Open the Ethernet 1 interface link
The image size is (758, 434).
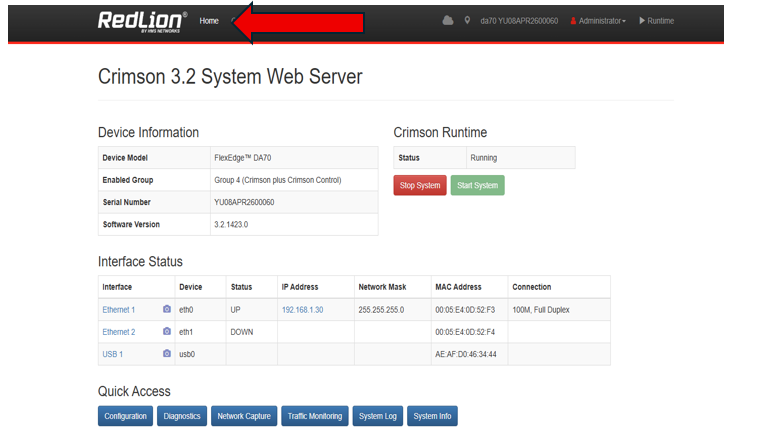[x=118, y=310]
